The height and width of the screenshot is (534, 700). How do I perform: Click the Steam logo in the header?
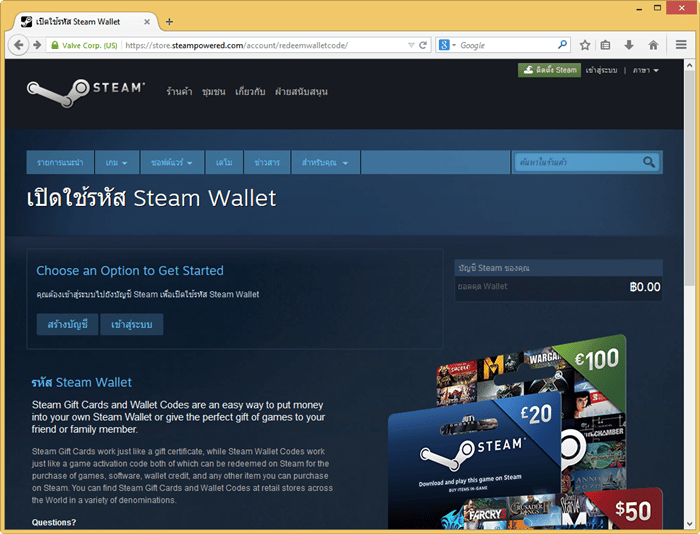pos(86,92)
